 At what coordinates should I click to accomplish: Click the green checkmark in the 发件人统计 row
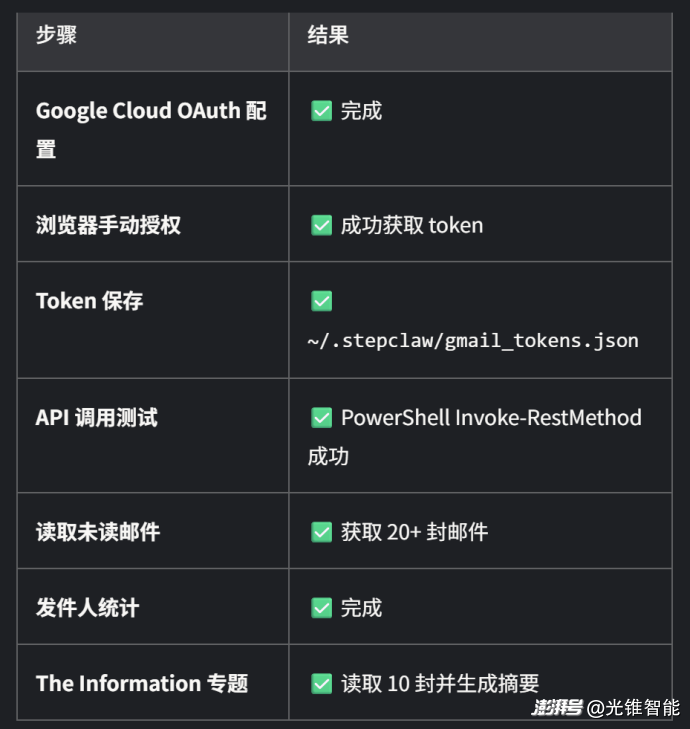(x=321, y=607)
